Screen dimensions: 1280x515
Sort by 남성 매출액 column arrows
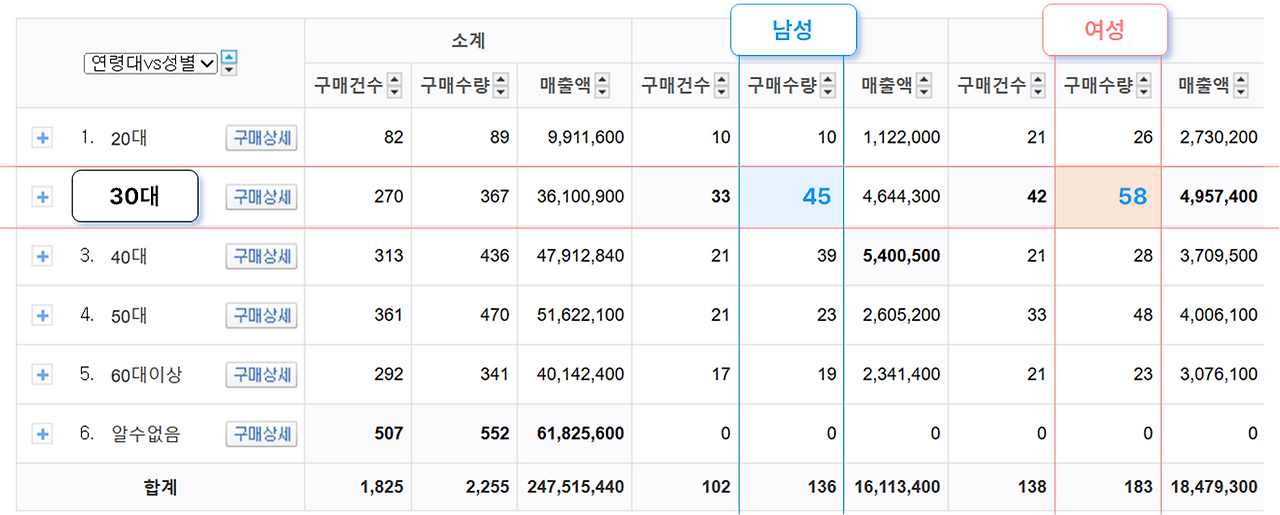(924, 86)
